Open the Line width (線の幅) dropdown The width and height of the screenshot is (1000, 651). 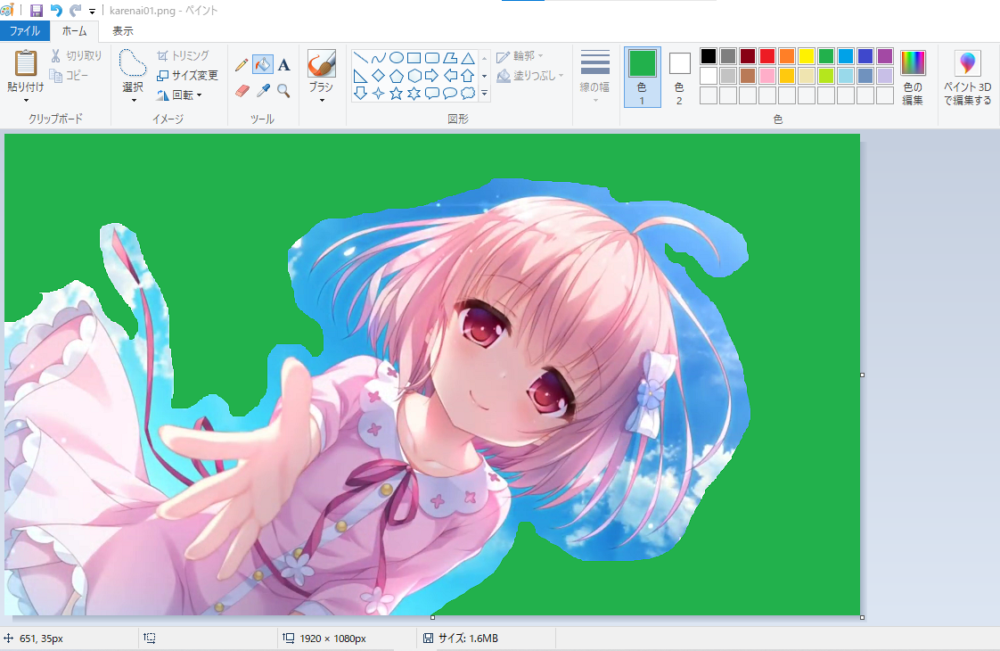(595, 77)
